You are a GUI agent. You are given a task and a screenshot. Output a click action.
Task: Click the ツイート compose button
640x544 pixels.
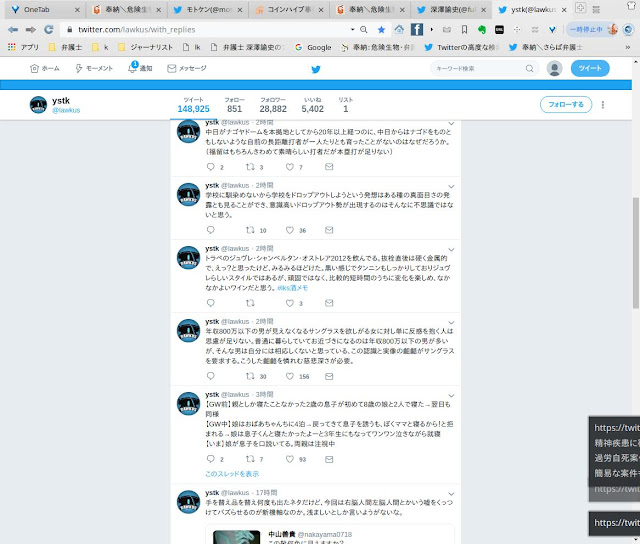pos(590,69)
